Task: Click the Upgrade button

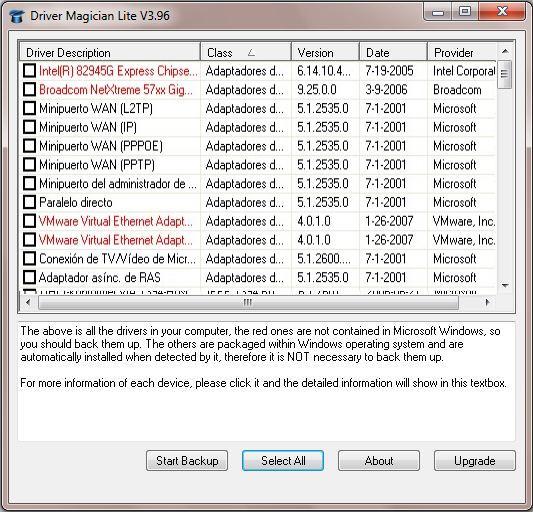Action: point(475,461)
